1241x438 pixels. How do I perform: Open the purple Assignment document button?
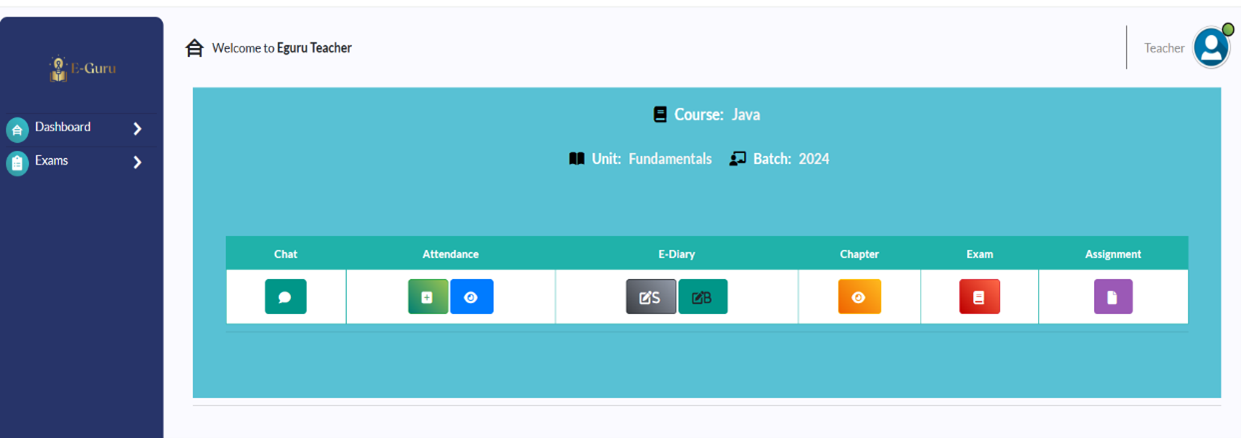(x=1112, y=297)
